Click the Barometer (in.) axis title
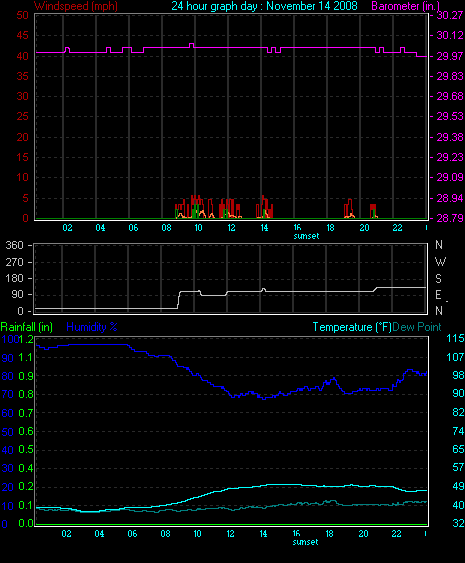 405,6
